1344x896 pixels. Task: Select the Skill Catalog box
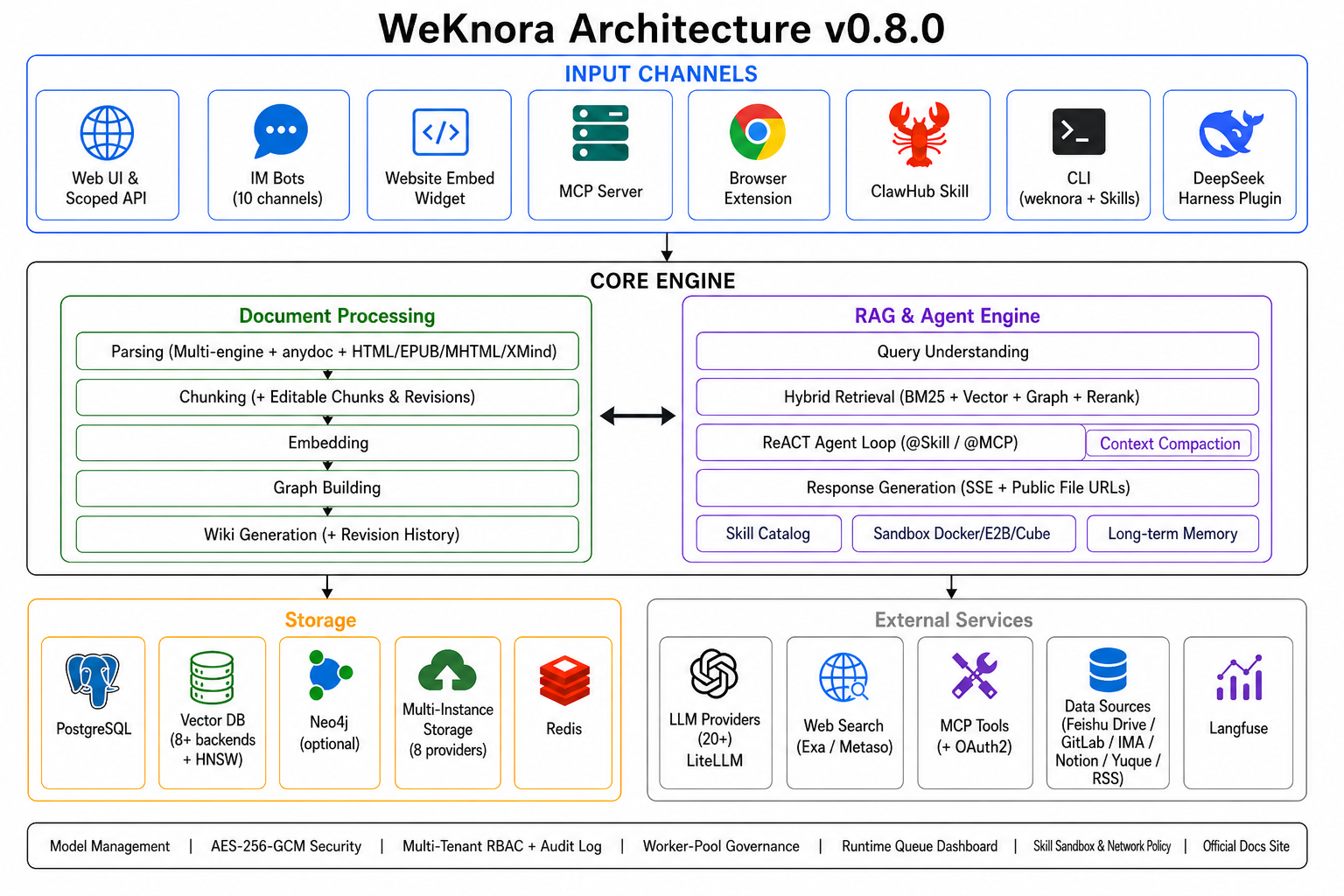pyautogui.click(x=768, y=534)
